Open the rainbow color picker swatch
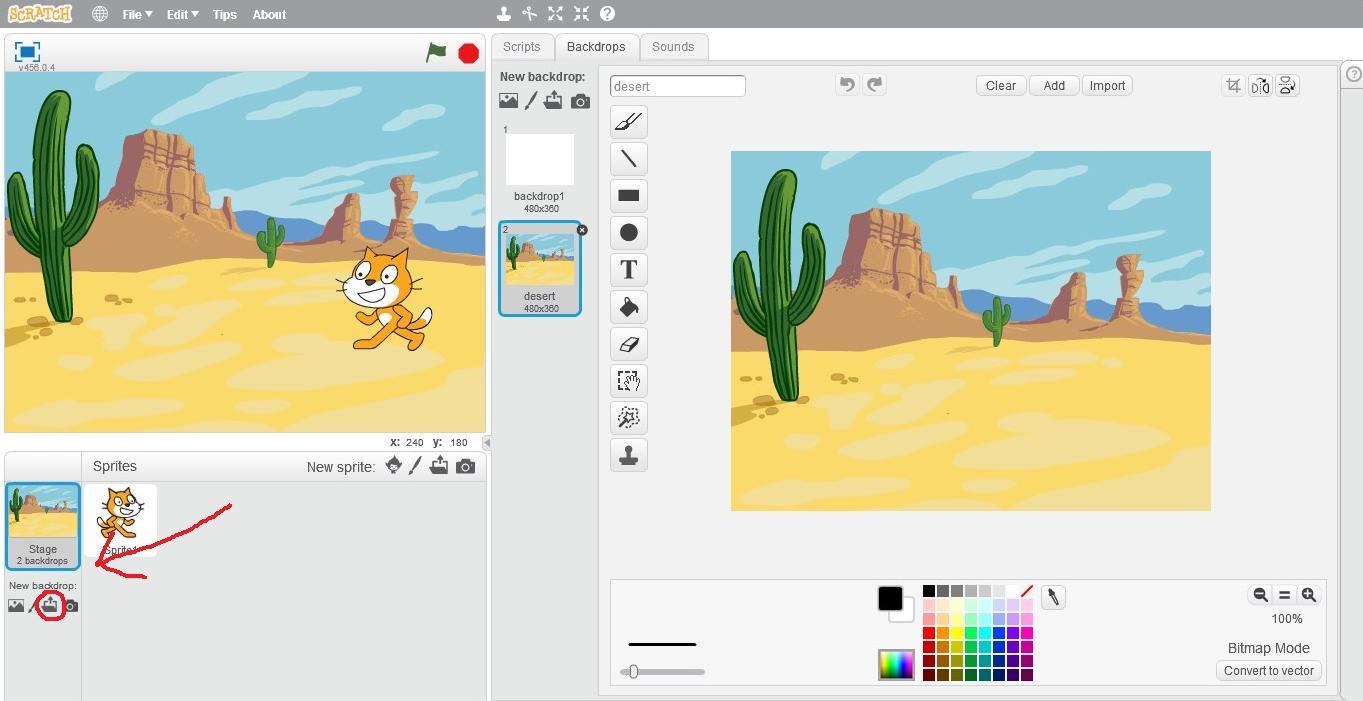 tap(896, 664)
